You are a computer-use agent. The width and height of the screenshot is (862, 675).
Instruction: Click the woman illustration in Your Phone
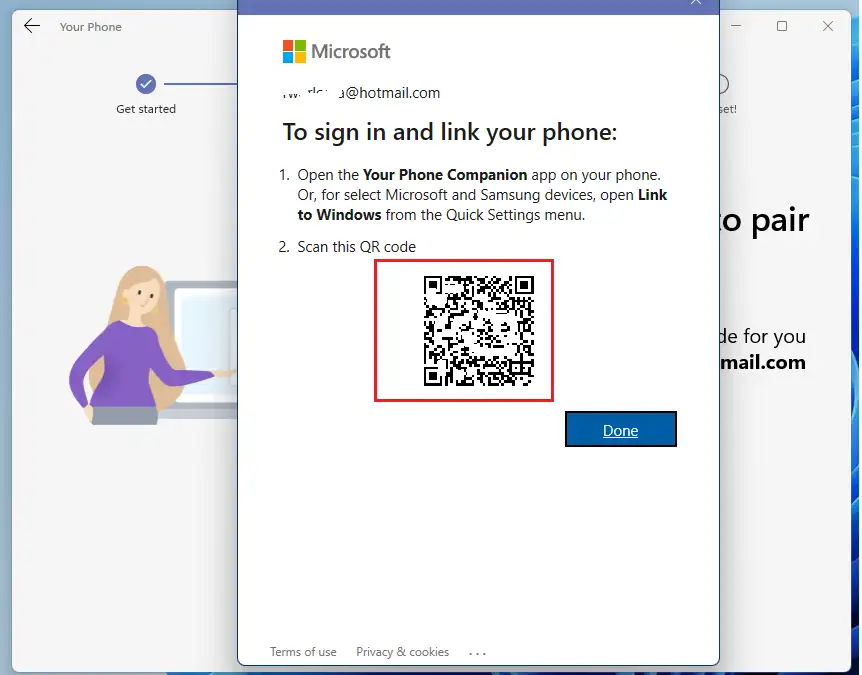tap(142, 345)
